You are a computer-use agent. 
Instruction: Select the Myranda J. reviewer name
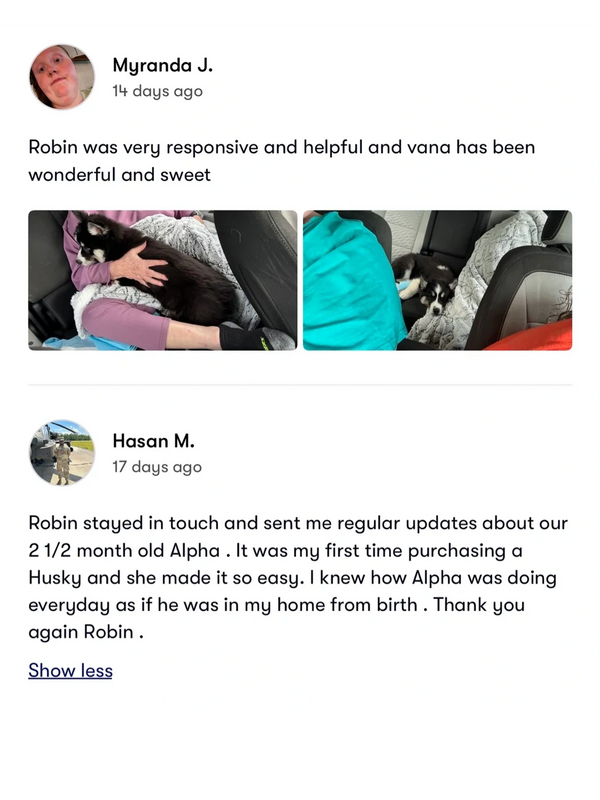pyautogui.click(x=162, y=65)
